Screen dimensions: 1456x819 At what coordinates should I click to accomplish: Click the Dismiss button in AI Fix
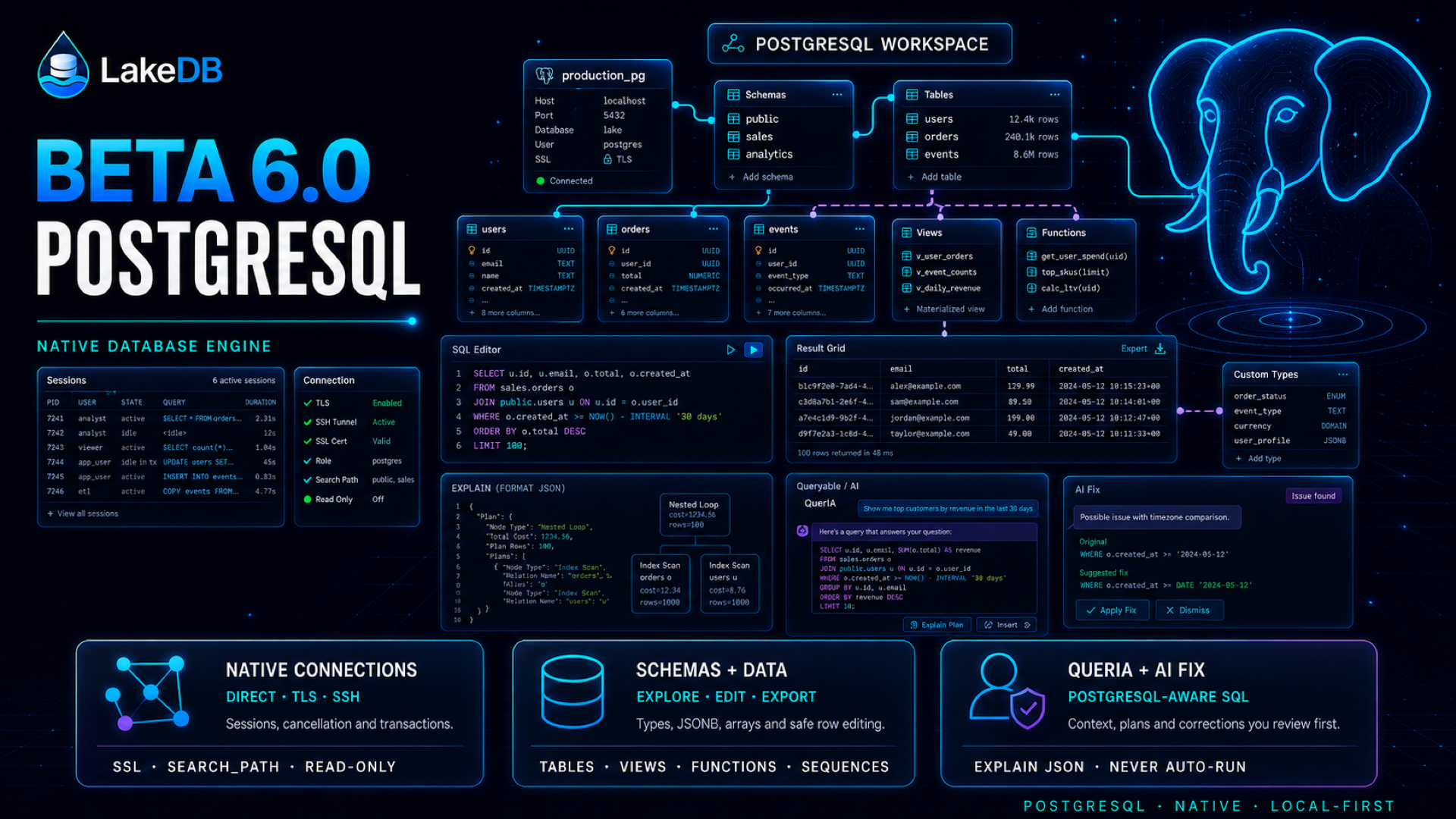pos(1188,610)
